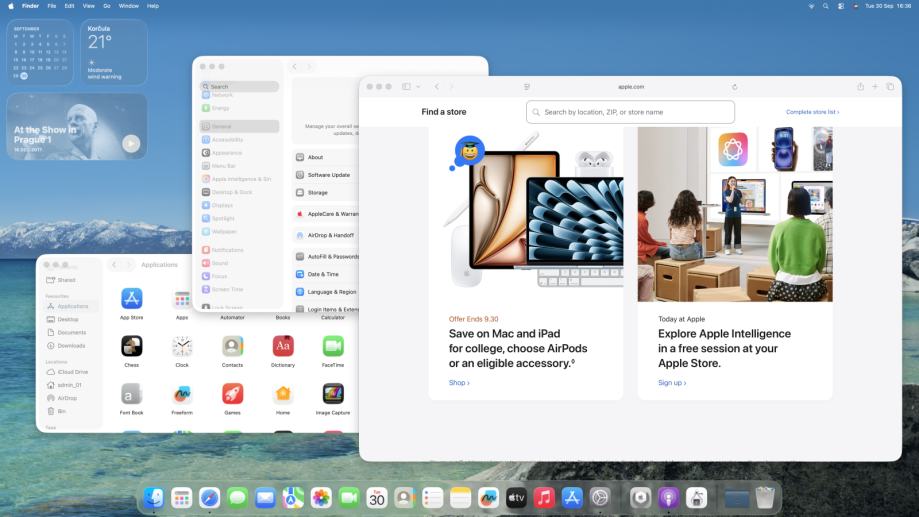Image resolution: width=919 pixels, height=517 pixels.
Task: Click Complete store list link
Action: 812,112
